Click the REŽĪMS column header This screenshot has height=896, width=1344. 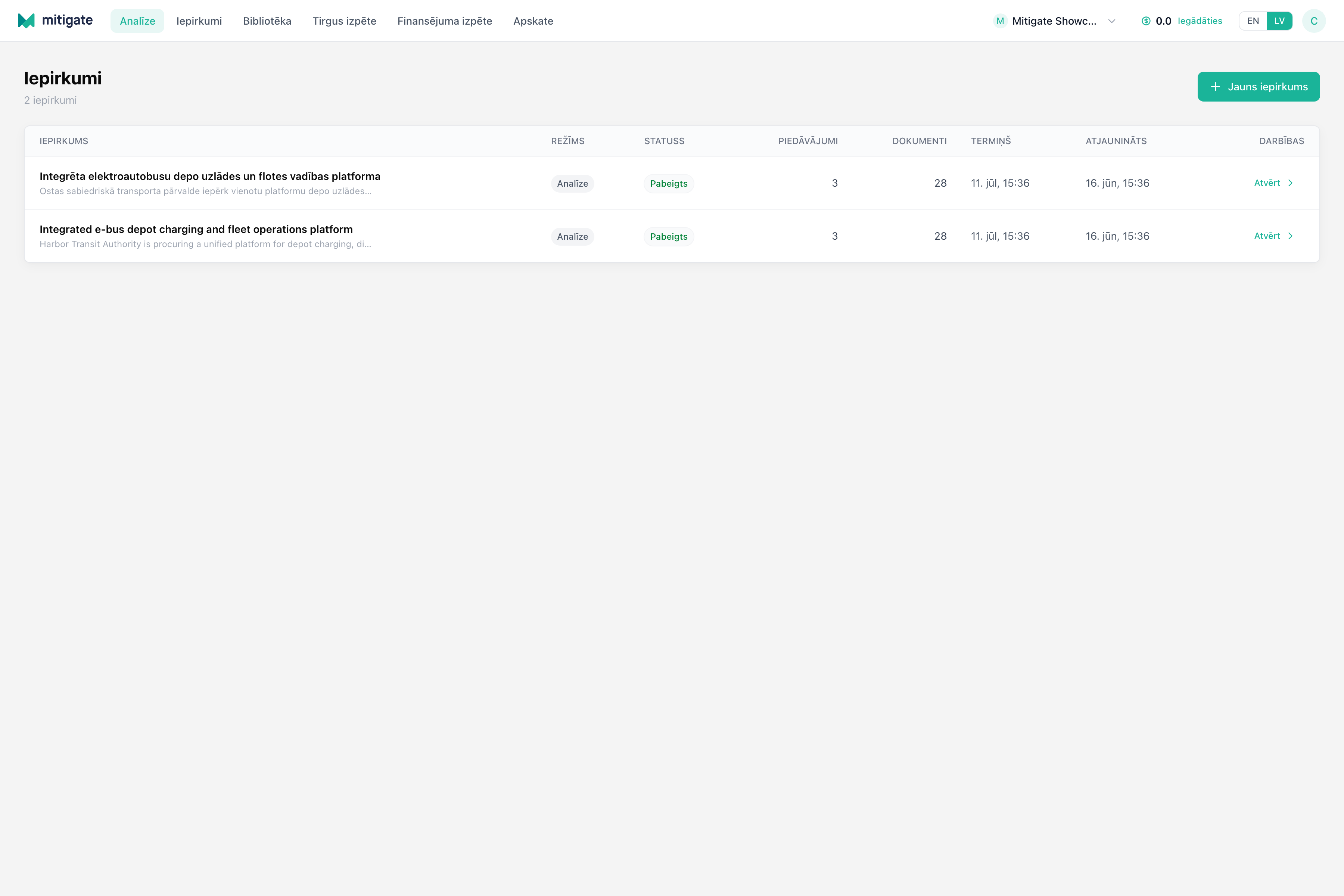[x=567, y=141]
